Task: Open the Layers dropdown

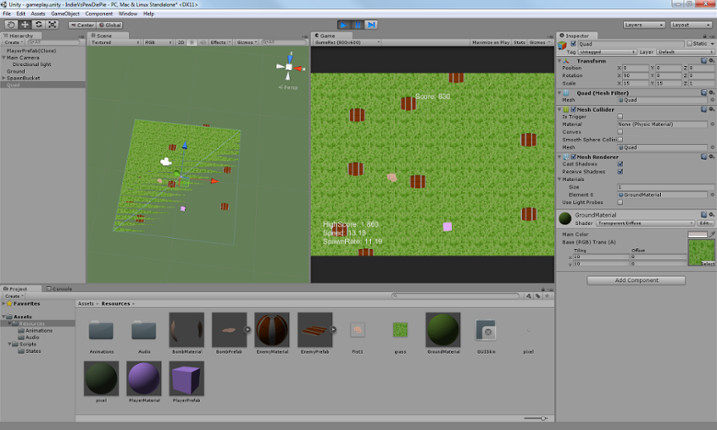Action: [x=643, y=24]
